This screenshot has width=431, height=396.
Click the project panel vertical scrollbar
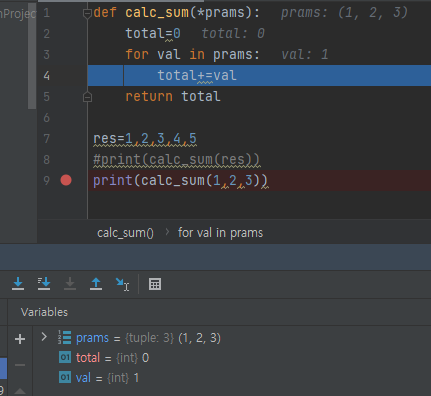(x=32, y=56)
